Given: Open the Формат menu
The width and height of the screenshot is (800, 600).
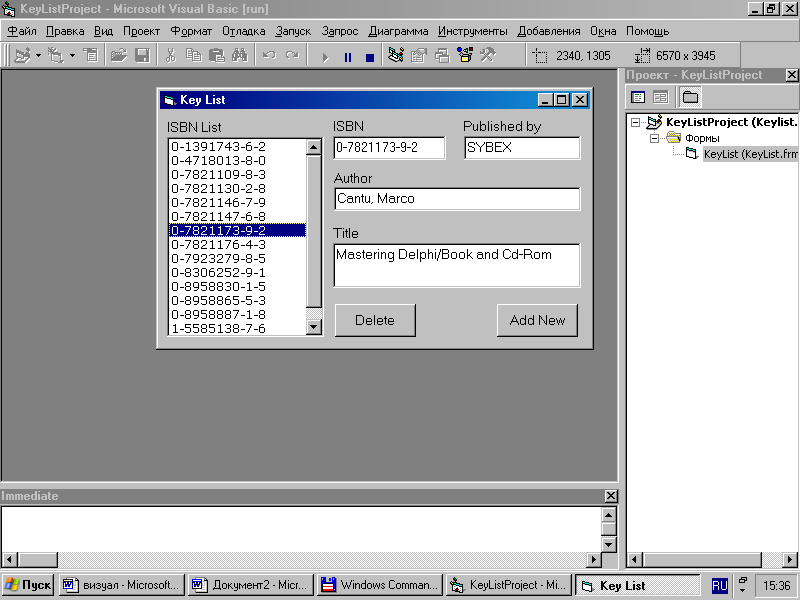Looking at the screenshot, I should (191, 31).
